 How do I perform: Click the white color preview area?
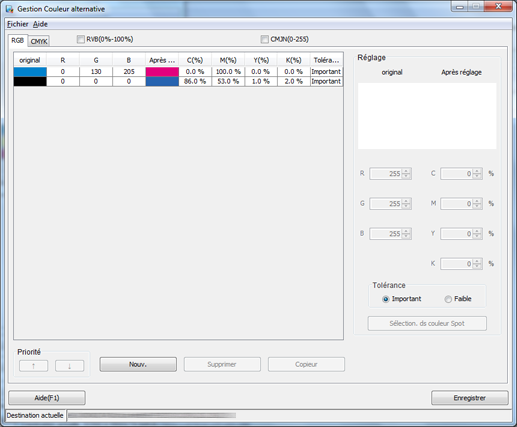pyautogui.click(x=427, y=116)
